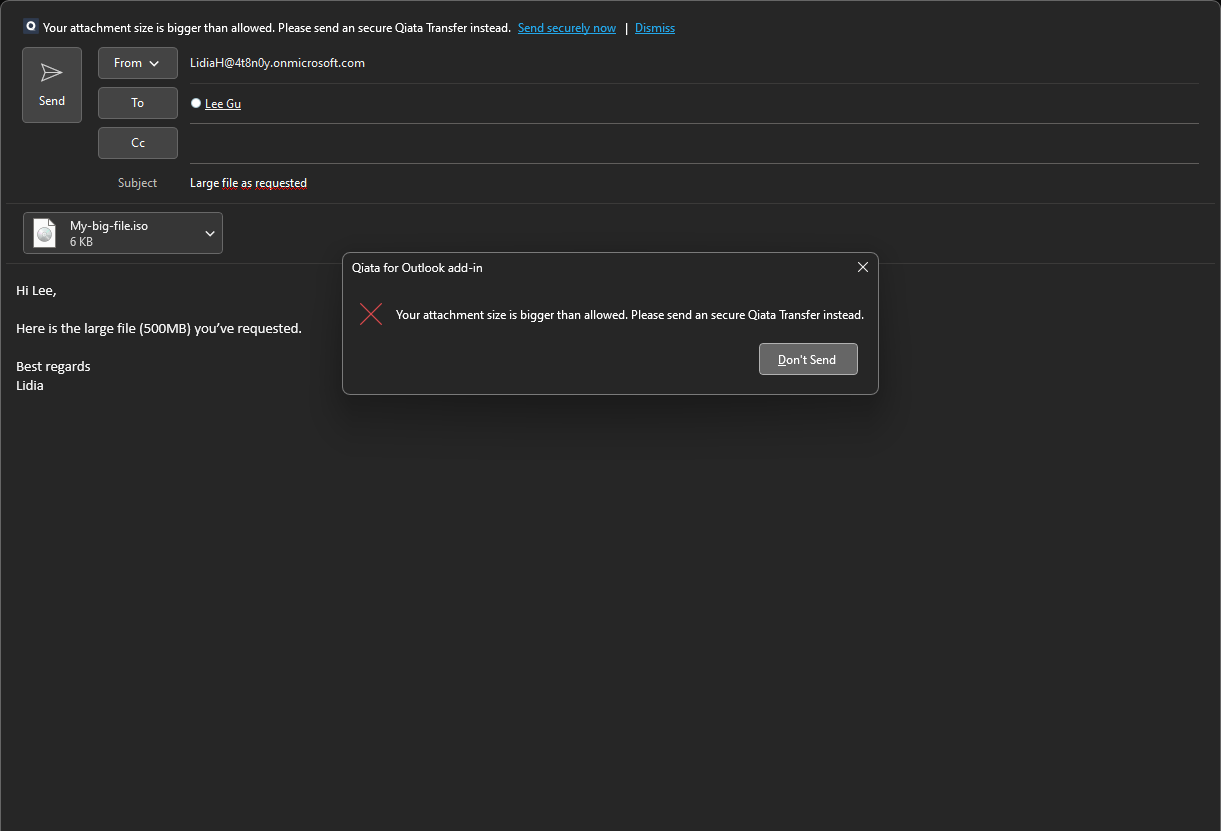This screenshot has width=1221, height=831.
Task: Close the Qiata for Outlook add-in dialog
Action: pos(862,267)
